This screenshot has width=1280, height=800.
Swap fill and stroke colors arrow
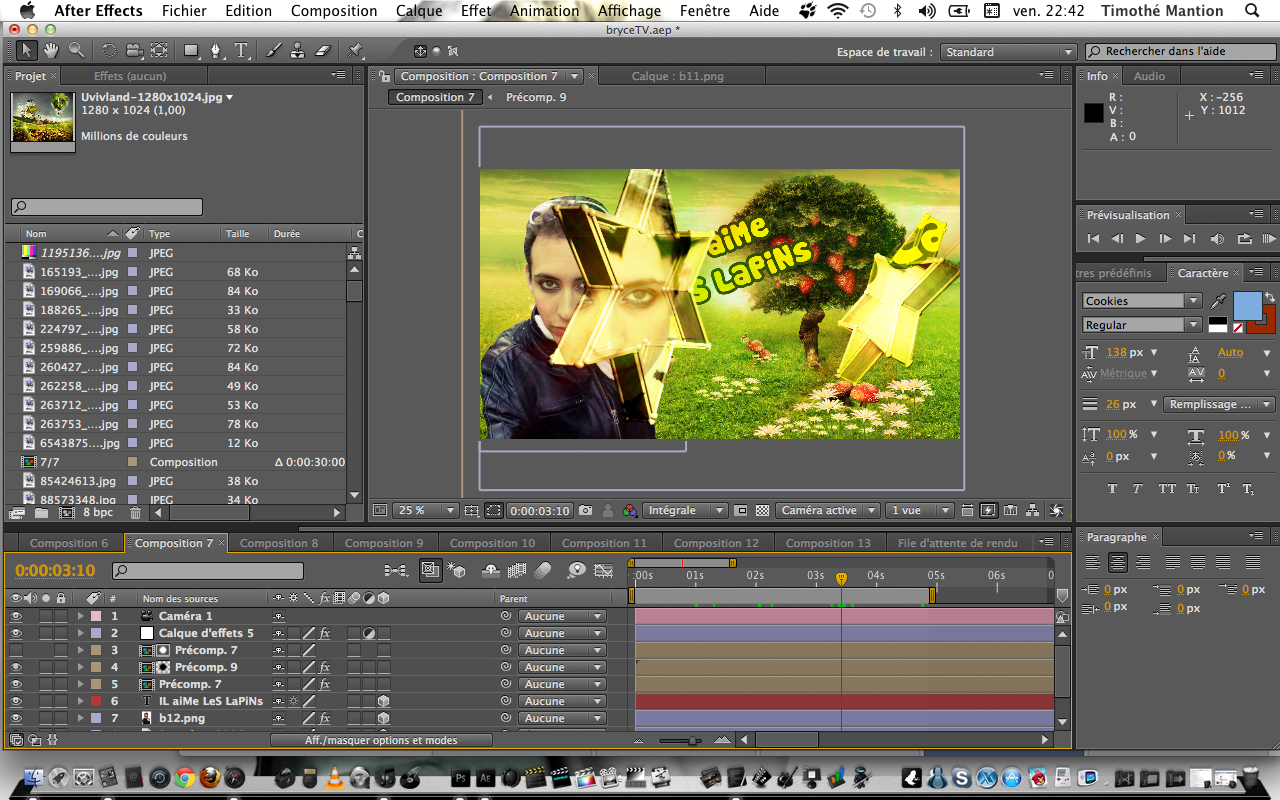[1270, 297]
